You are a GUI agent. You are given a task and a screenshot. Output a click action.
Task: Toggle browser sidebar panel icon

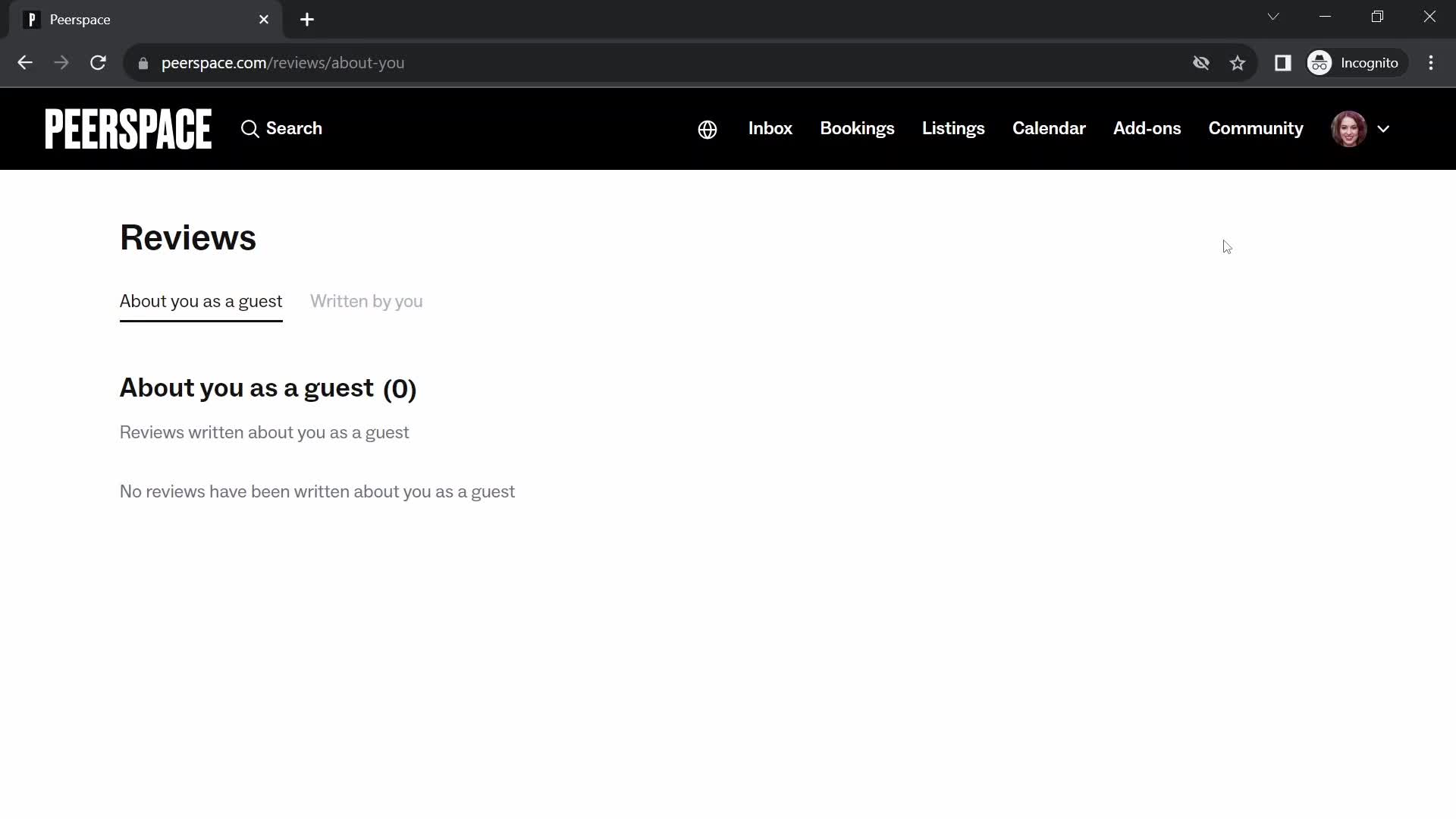(1283, 62)
